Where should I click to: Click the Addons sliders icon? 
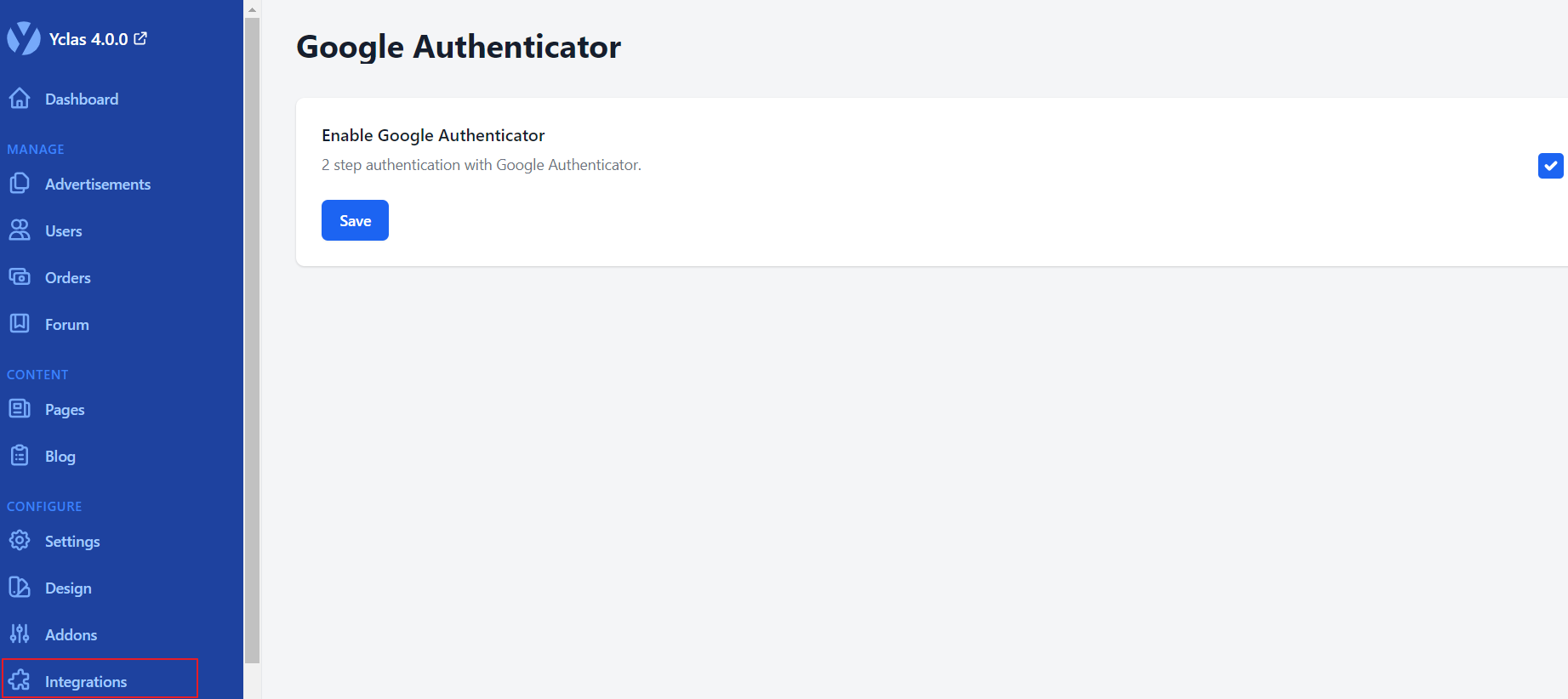tap(20, 634)
